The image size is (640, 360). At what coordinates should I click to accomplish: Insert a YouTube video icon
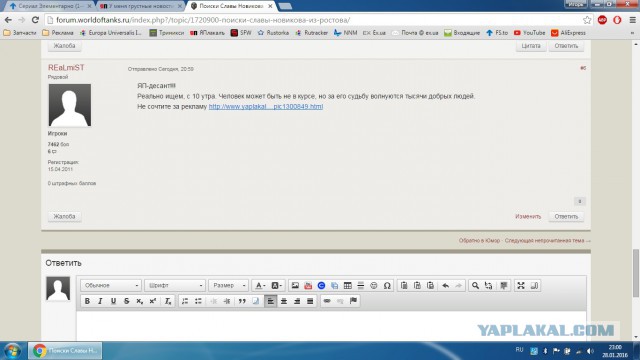308,285
